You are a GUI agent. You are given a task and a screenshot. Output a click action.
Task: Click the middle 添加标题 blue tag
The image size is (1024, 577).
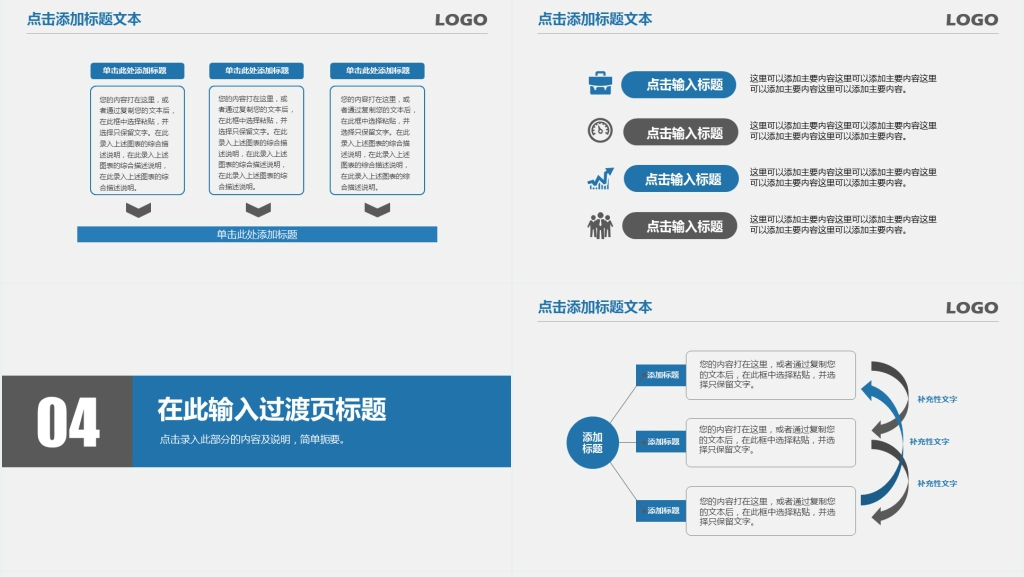click(x=660, y=442)
